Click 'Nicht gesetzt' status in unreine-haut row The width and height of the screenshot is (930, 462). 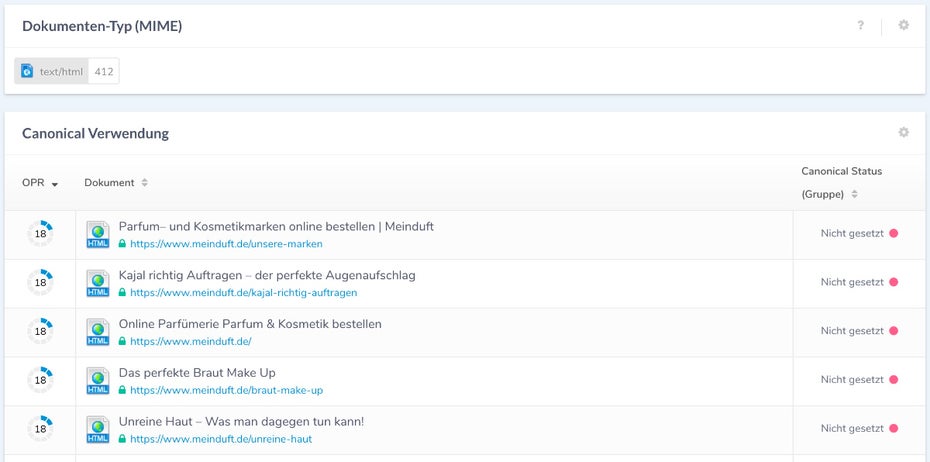pyautogui.click(x=852, y=428)
